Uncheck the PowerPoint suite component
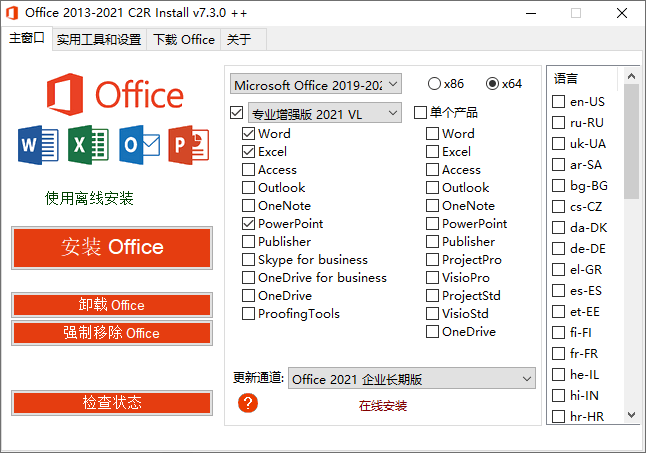Screen dimensions: 646x453 click(248, 224)
